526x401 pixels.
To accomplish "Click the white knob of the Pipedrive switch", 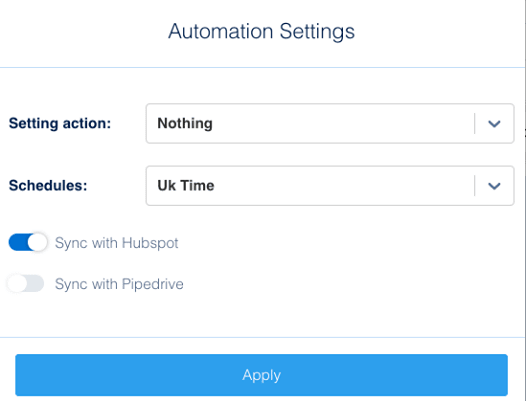I will tap(17, 284).
